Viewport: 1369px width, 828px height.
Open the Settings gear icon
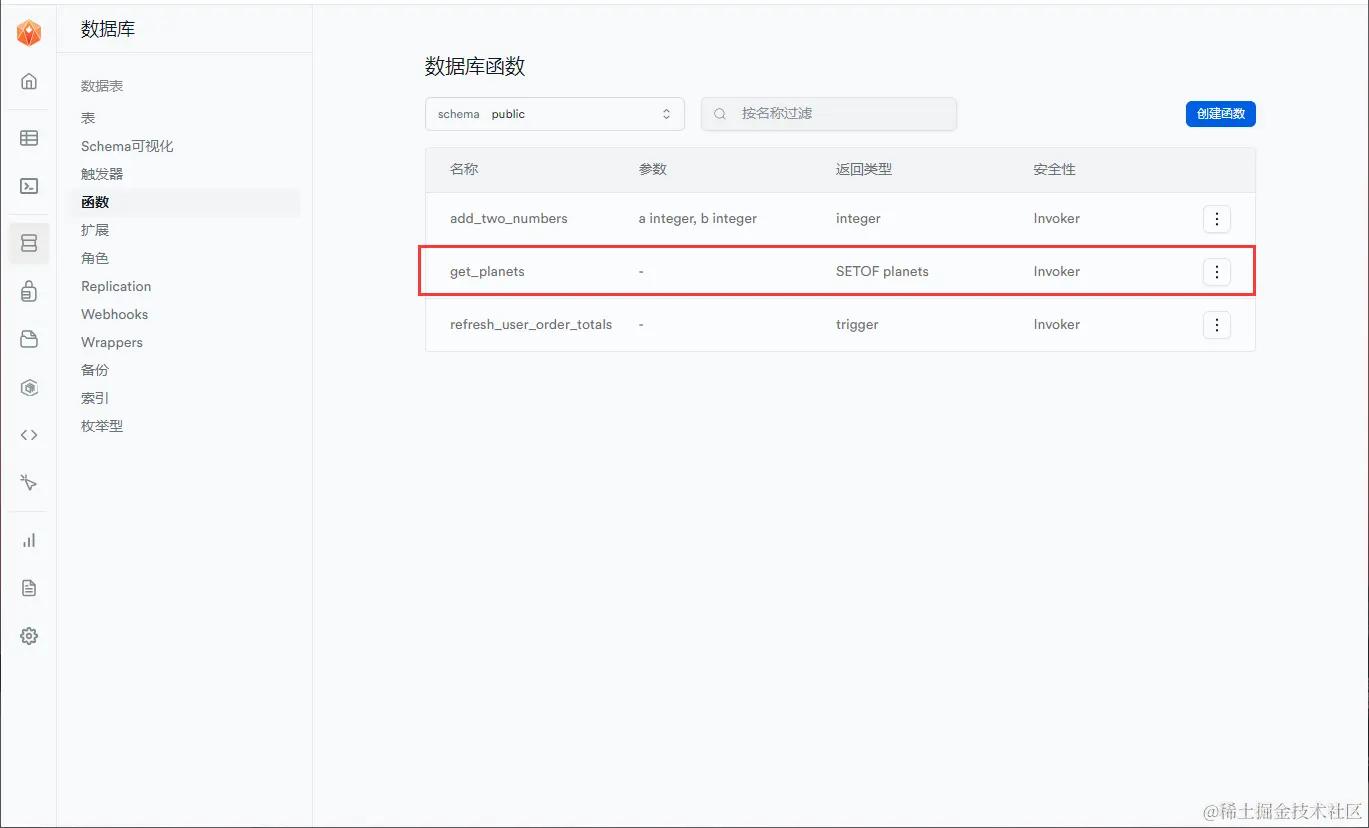(x=29, y=636)
